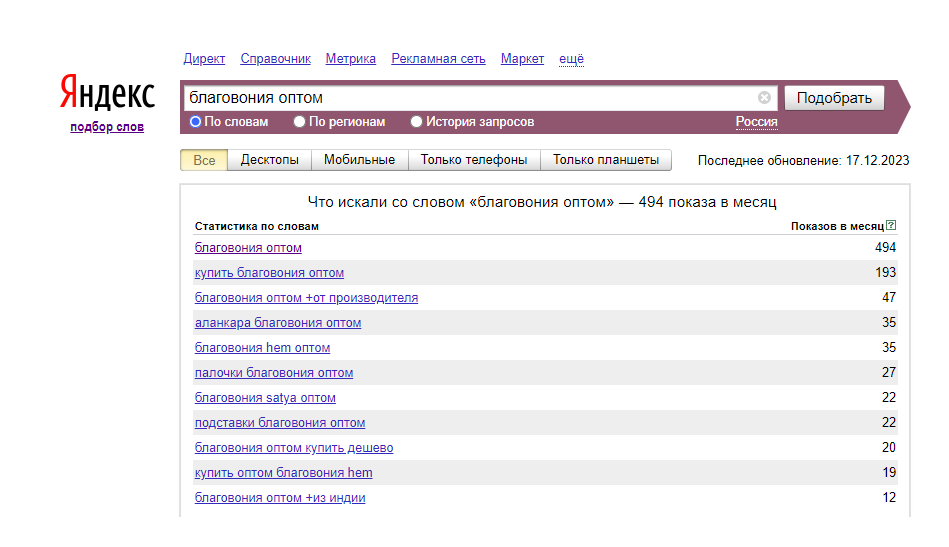
Task: Open the query аланкара благовония оптом
Action: tap(278, 323)
